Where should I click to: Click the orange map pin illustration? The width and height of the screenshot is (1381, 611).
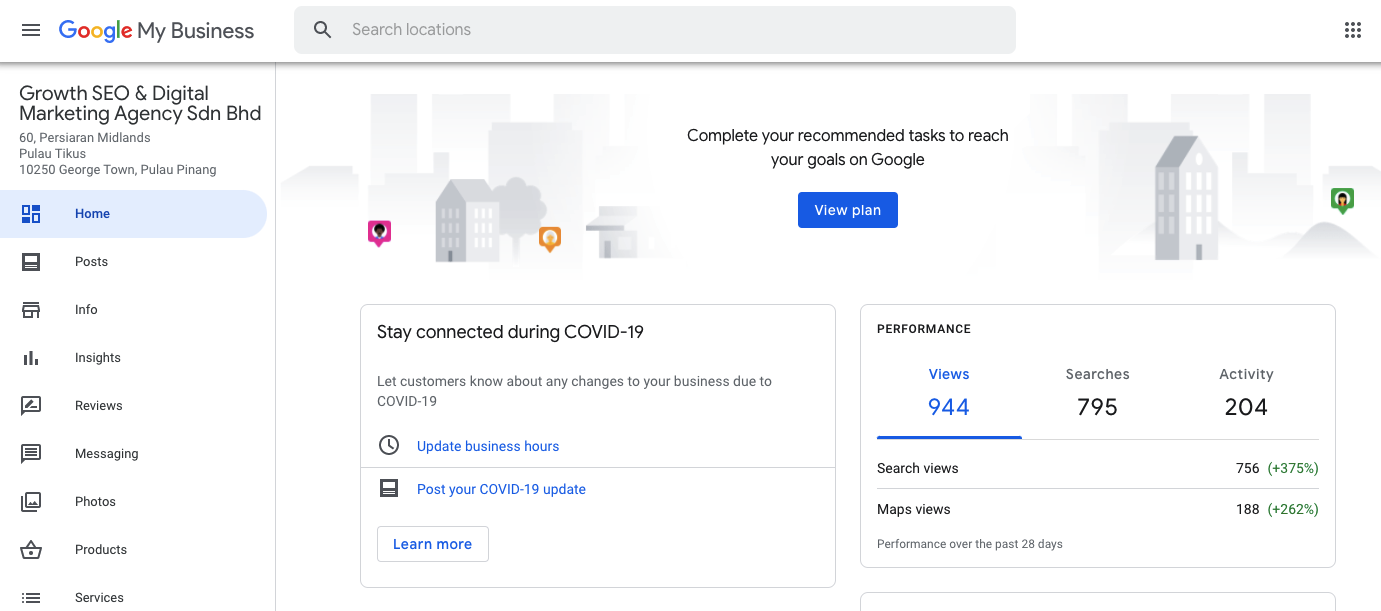[550, 239]
